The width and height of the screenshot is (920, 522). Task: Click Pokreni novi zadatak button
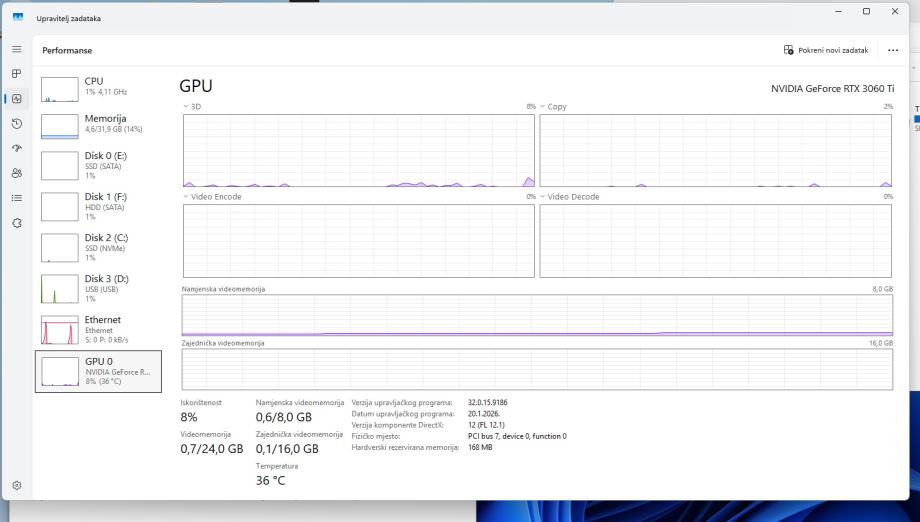tap(826, 50)
